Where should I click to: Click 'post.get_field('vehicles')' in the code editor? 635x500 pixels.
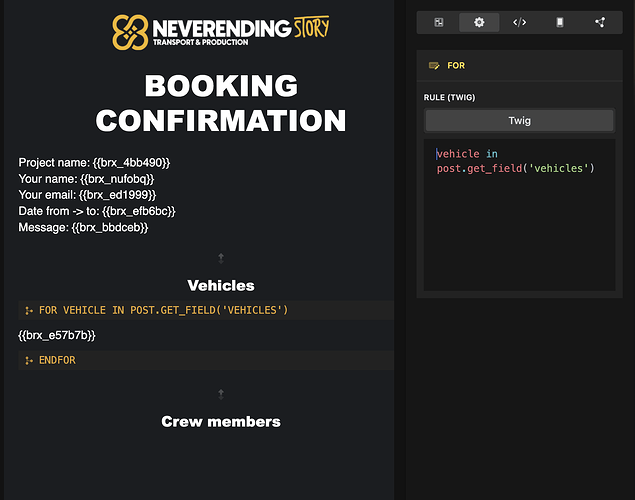point(516,168)
